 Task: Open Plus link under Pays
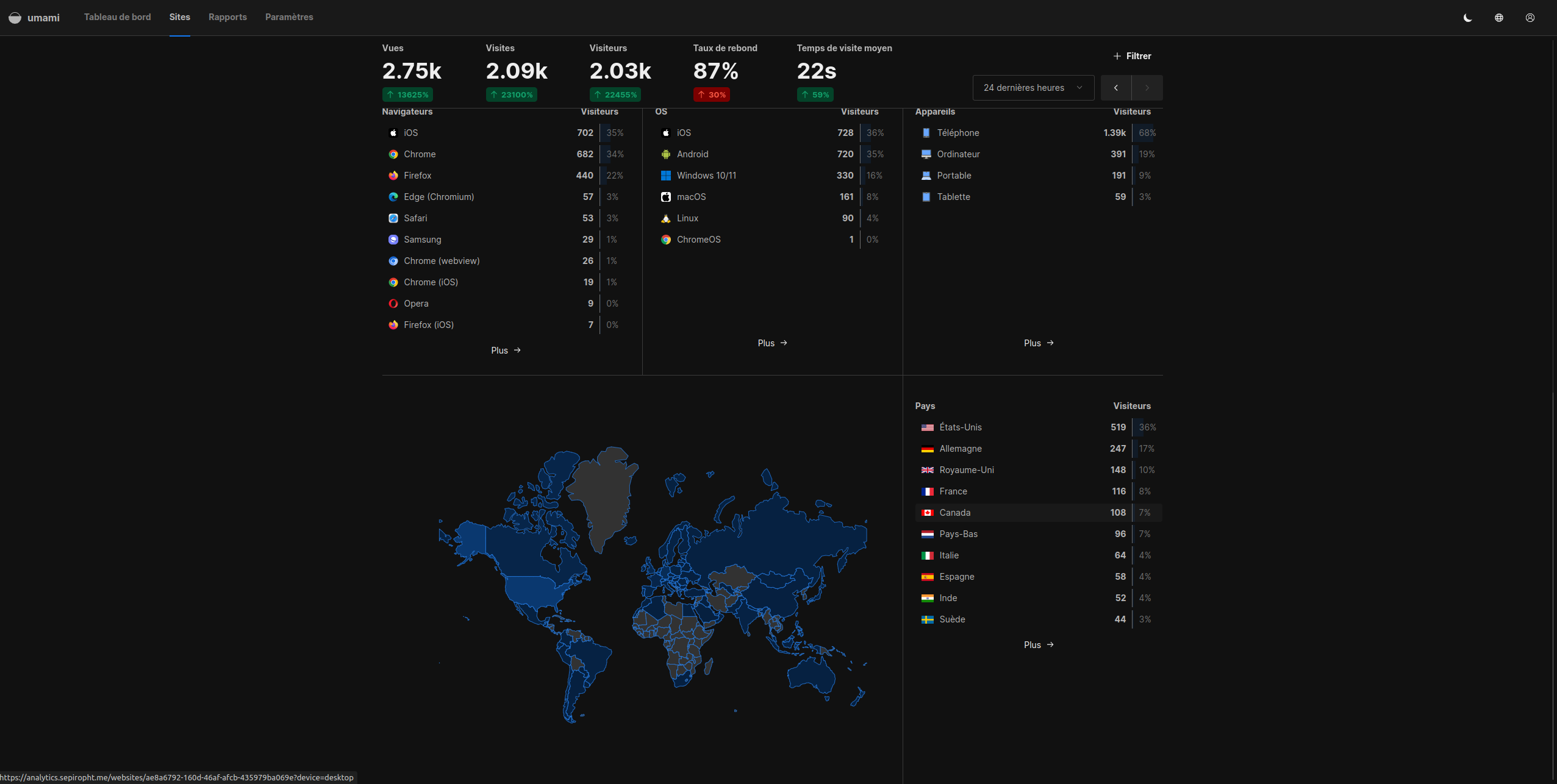[x=1039, y=644]
